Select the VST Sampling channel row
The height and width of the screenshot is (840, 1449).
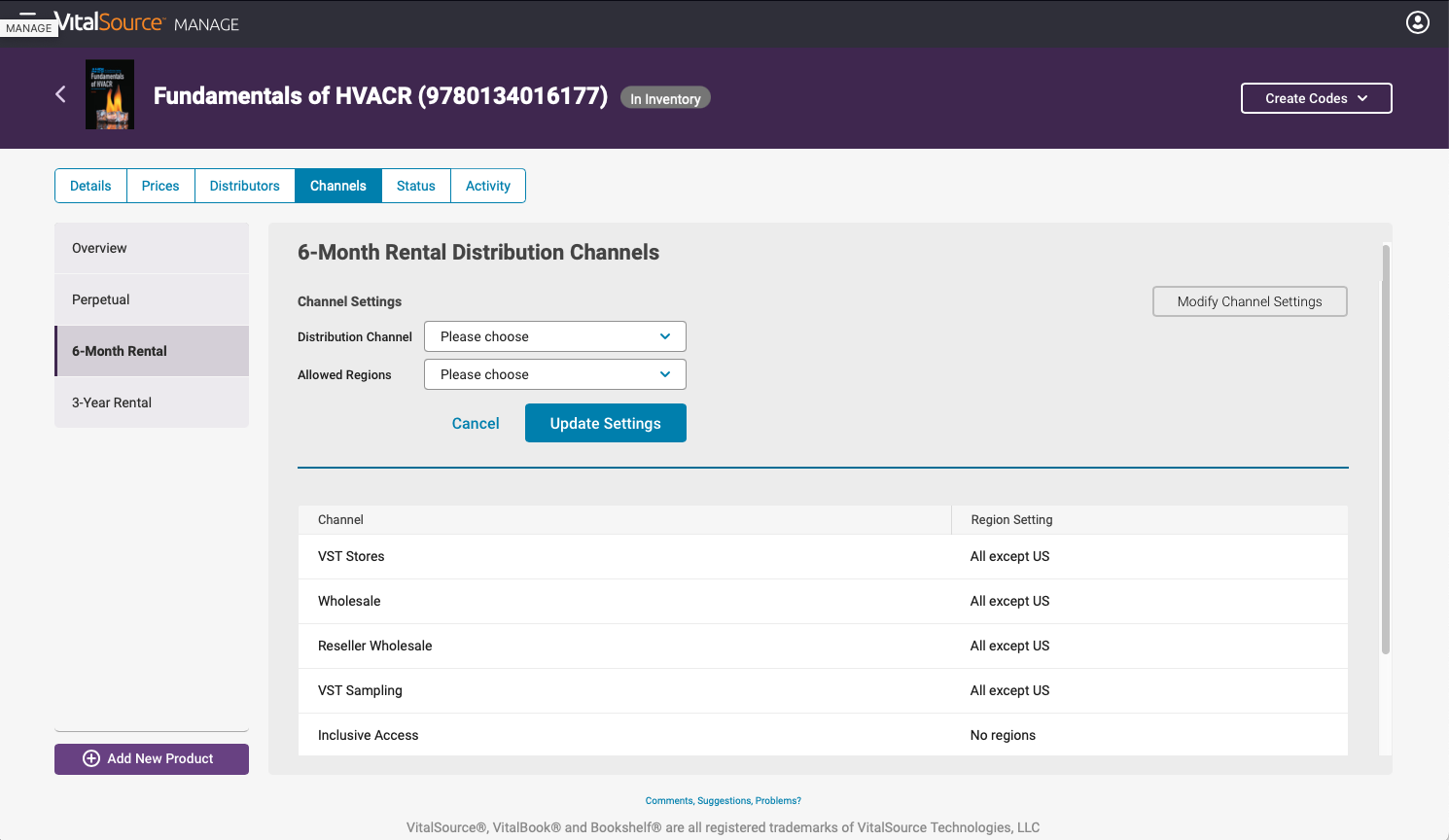click(823, 691)
